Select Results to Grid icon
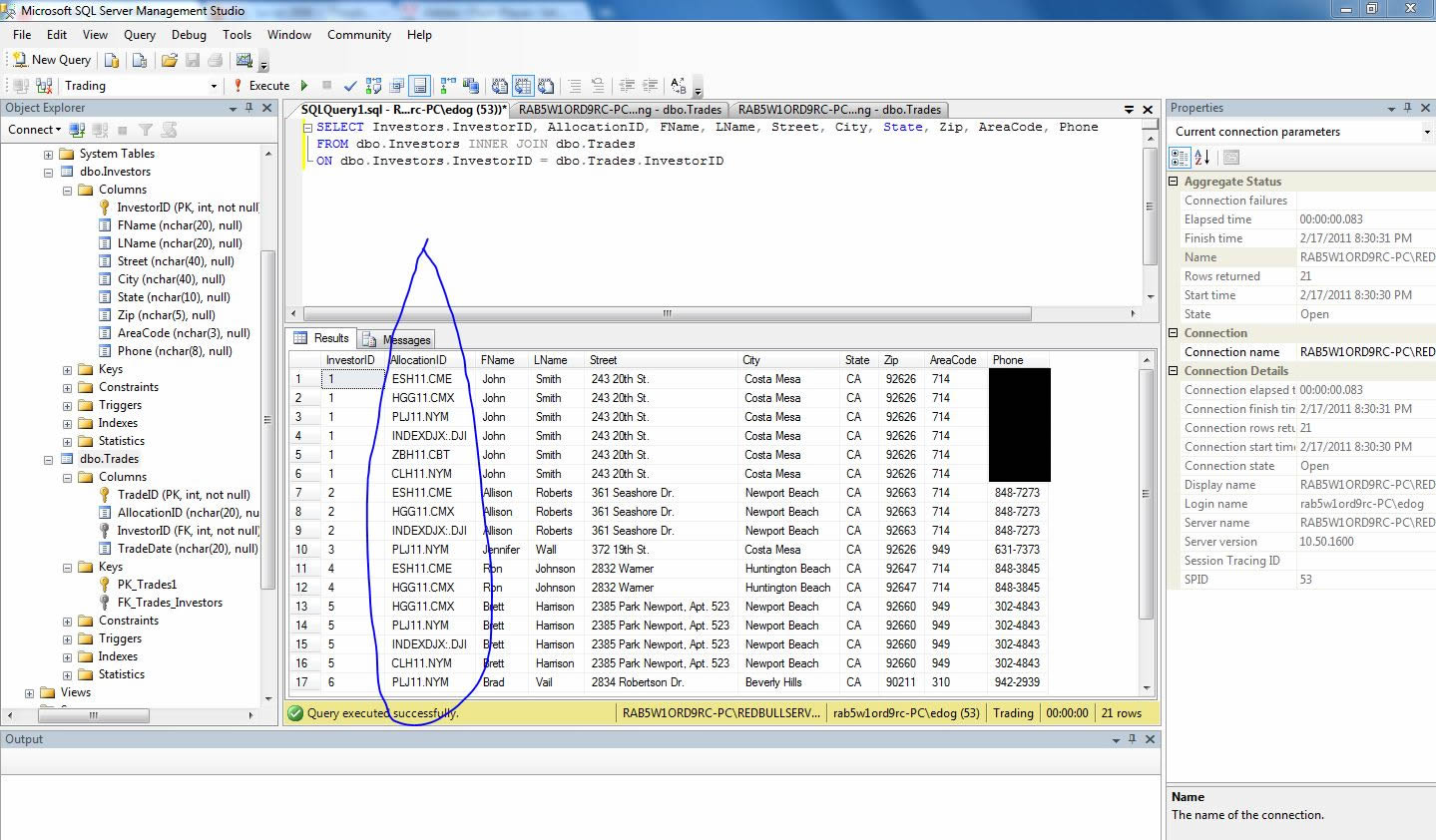Viewport: 1436px width, 840px height. (523, 86)
